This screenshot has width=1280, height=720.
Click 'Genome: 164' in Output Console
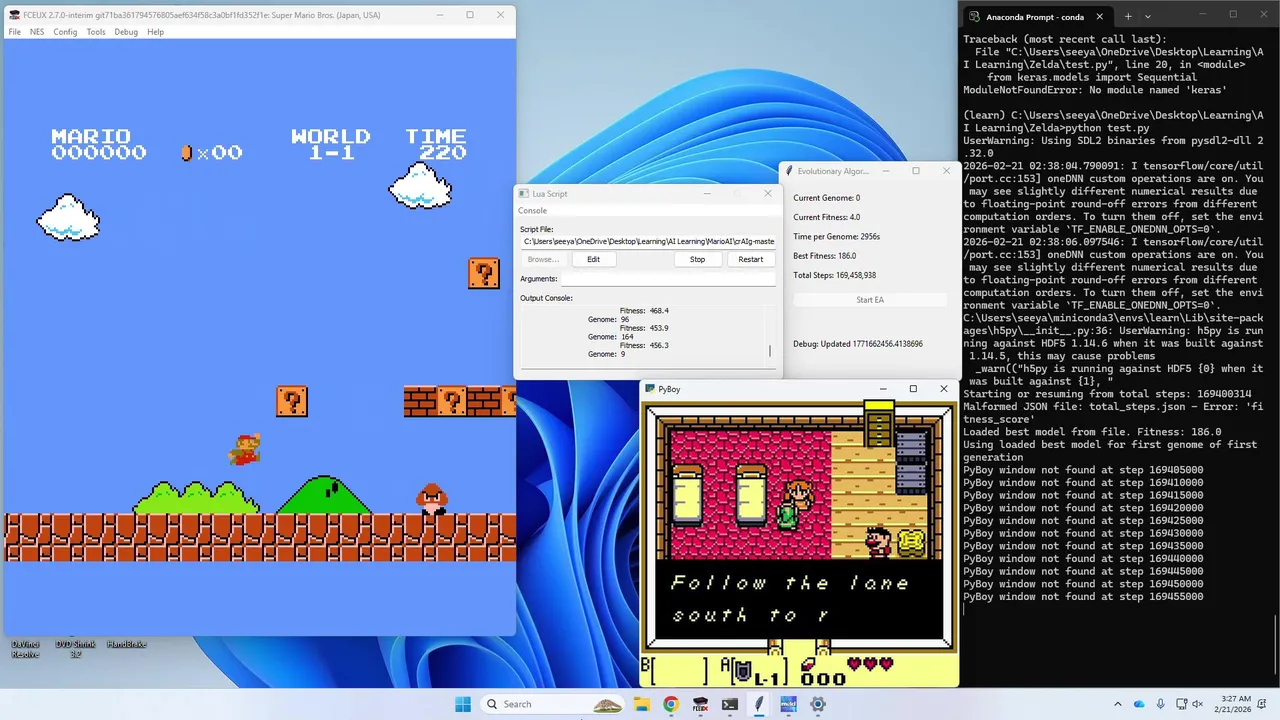click(x=611, y=337)
